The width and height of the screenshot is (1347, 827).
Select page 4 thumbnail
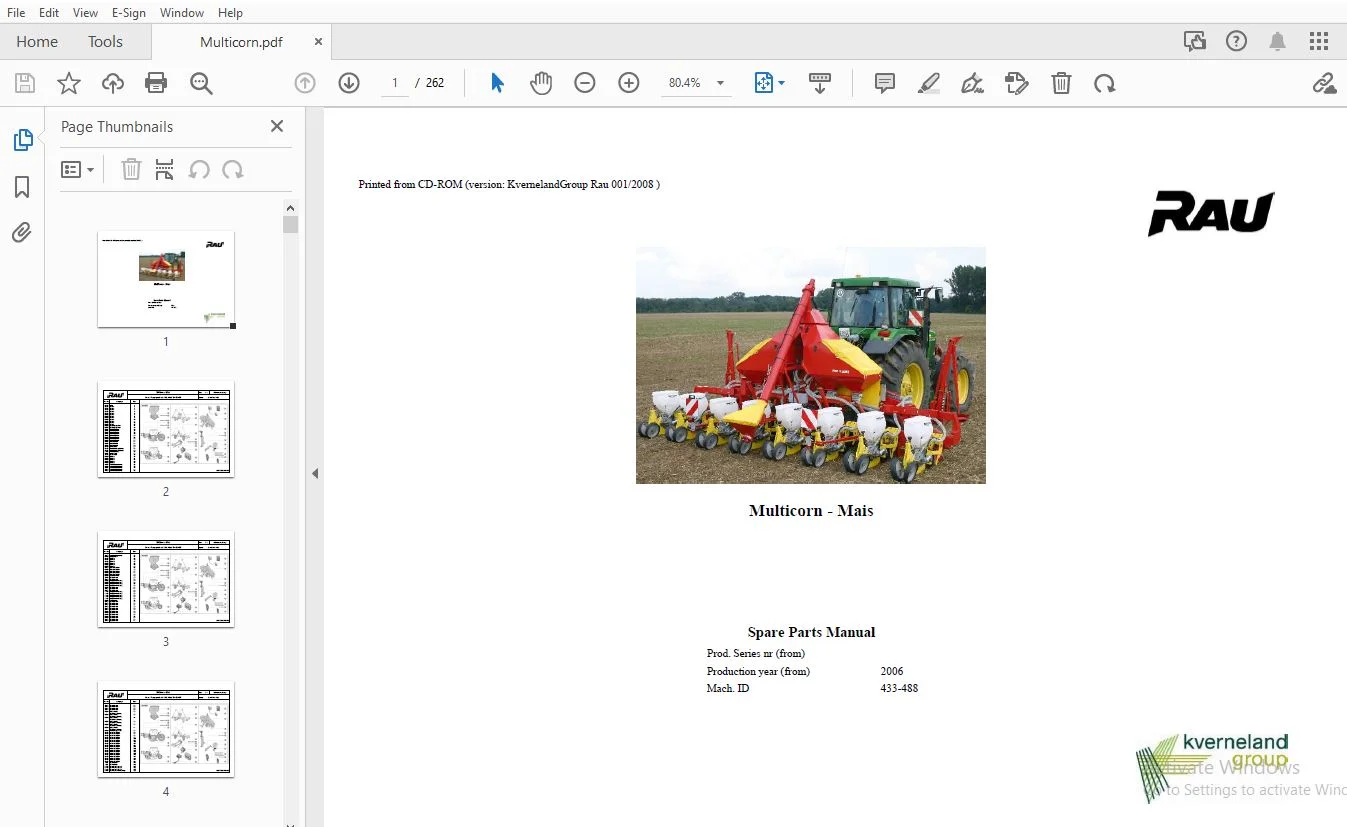tap(166, 729)
